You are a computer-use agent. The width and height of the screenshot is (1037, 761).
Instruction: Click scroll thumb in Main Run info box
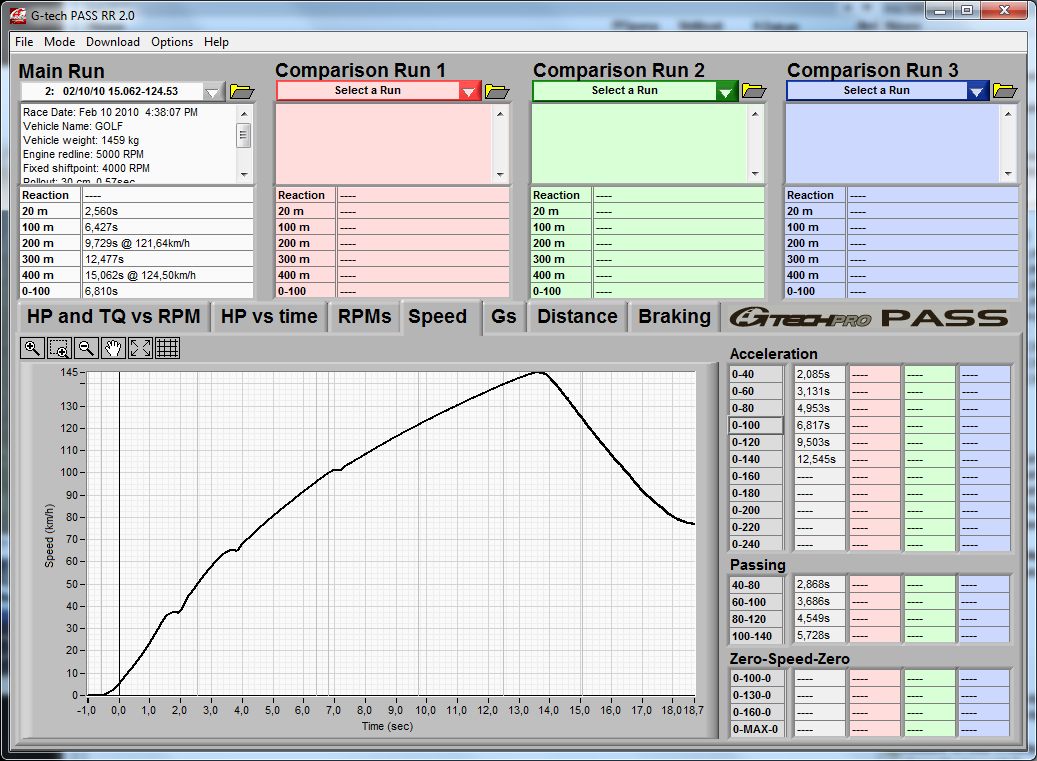point(244,136)
